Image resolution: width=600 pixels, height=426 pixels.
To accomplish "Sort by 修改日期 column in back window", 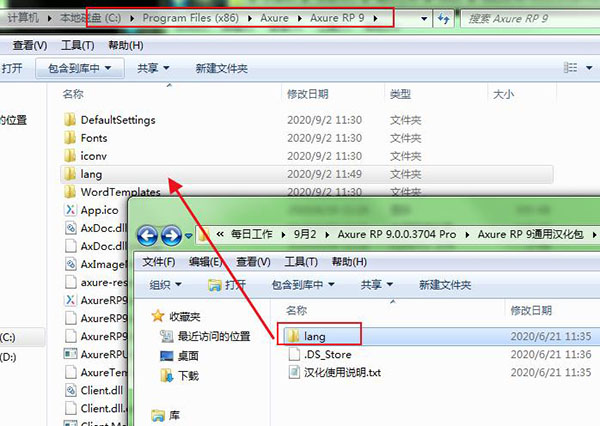I will [308, 94].
